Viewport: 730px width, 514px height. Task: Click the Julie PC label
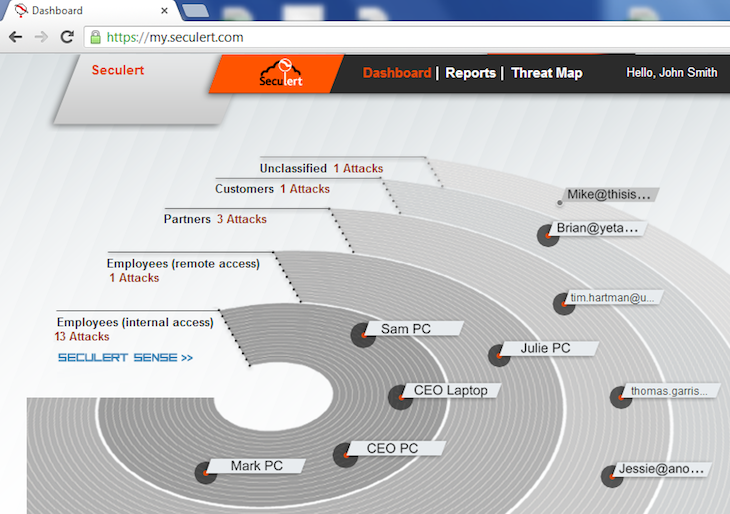tap(550, 348)
